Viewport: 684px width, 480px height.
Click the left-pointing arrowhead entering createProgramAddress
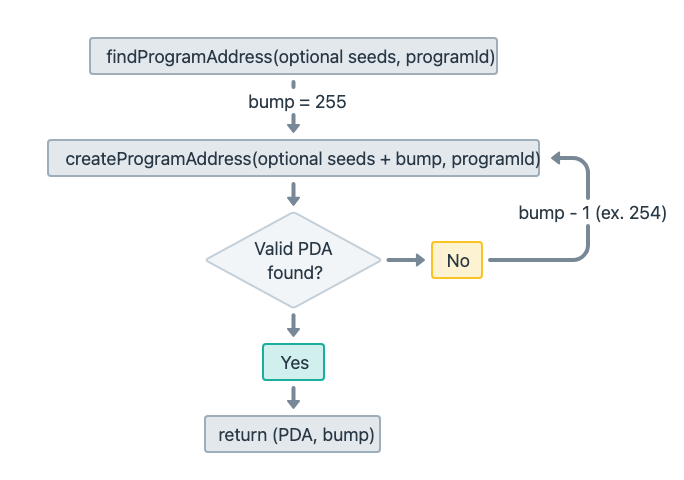coord(558,158)
